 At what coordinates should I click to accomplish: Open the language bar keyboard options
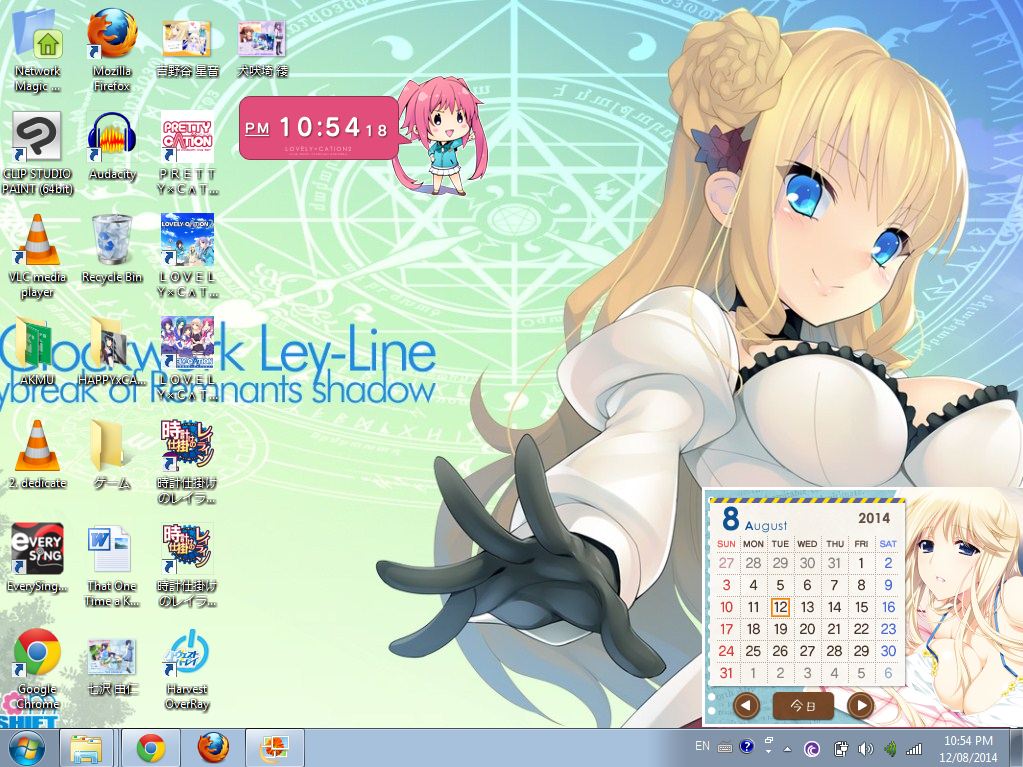click(725, 747)
